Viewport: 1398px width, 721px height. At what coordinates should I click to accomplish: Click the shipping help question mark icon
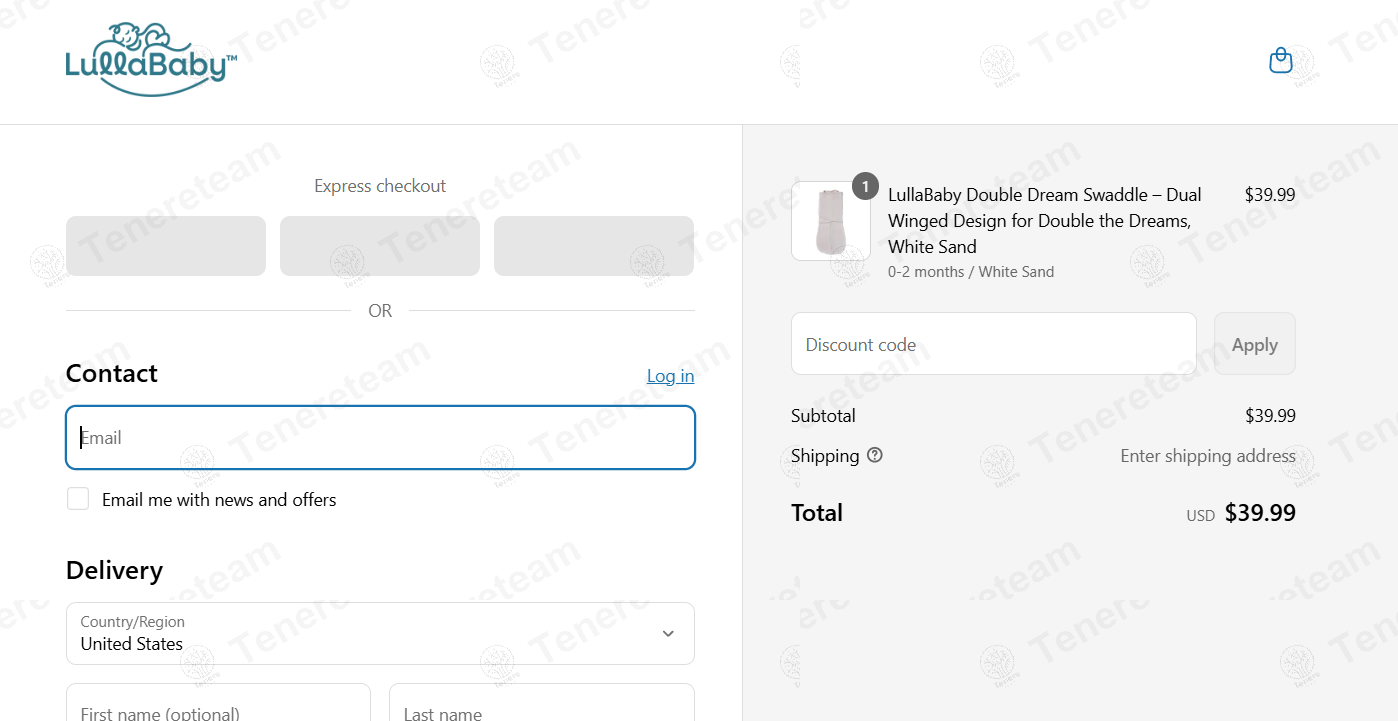coord(875,455)
